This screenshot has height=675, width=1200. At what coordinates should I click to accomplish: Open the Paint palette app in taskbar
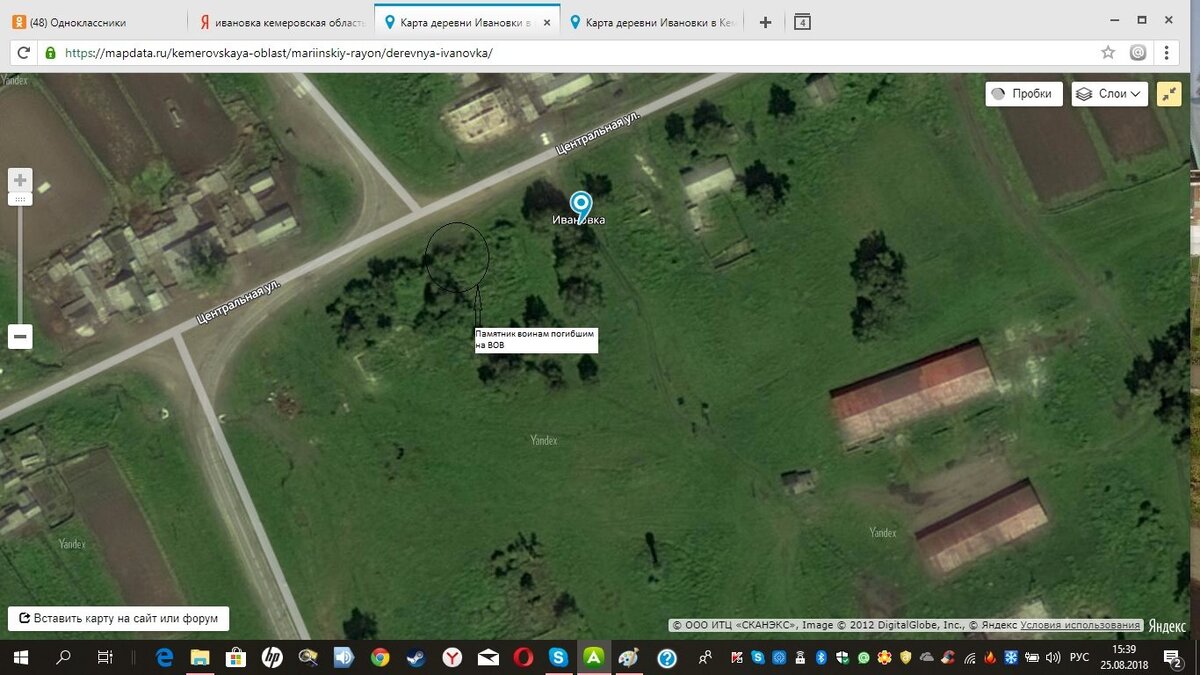coord(629,657)
